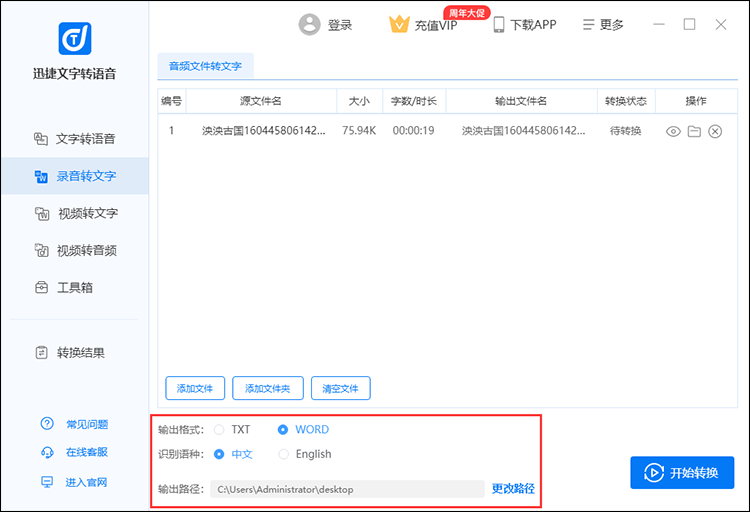The width and height of the screenshot is (750, 512).
Task: Click the 清空文件 button
Action: coord(341,388)
